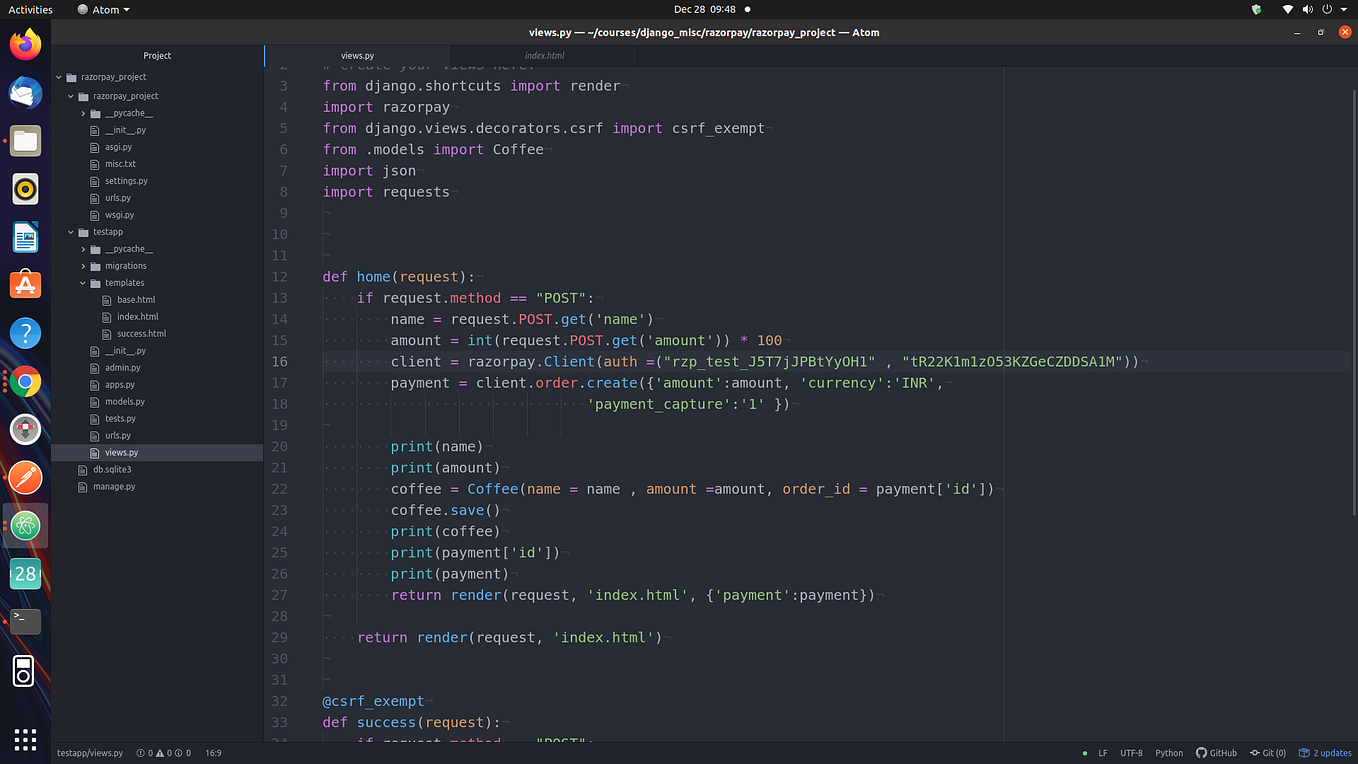The width and height of the screenshot is (1358, 764).
Task: Click the UTF-8 encoding selector
Action: (x=1131, y=753)
